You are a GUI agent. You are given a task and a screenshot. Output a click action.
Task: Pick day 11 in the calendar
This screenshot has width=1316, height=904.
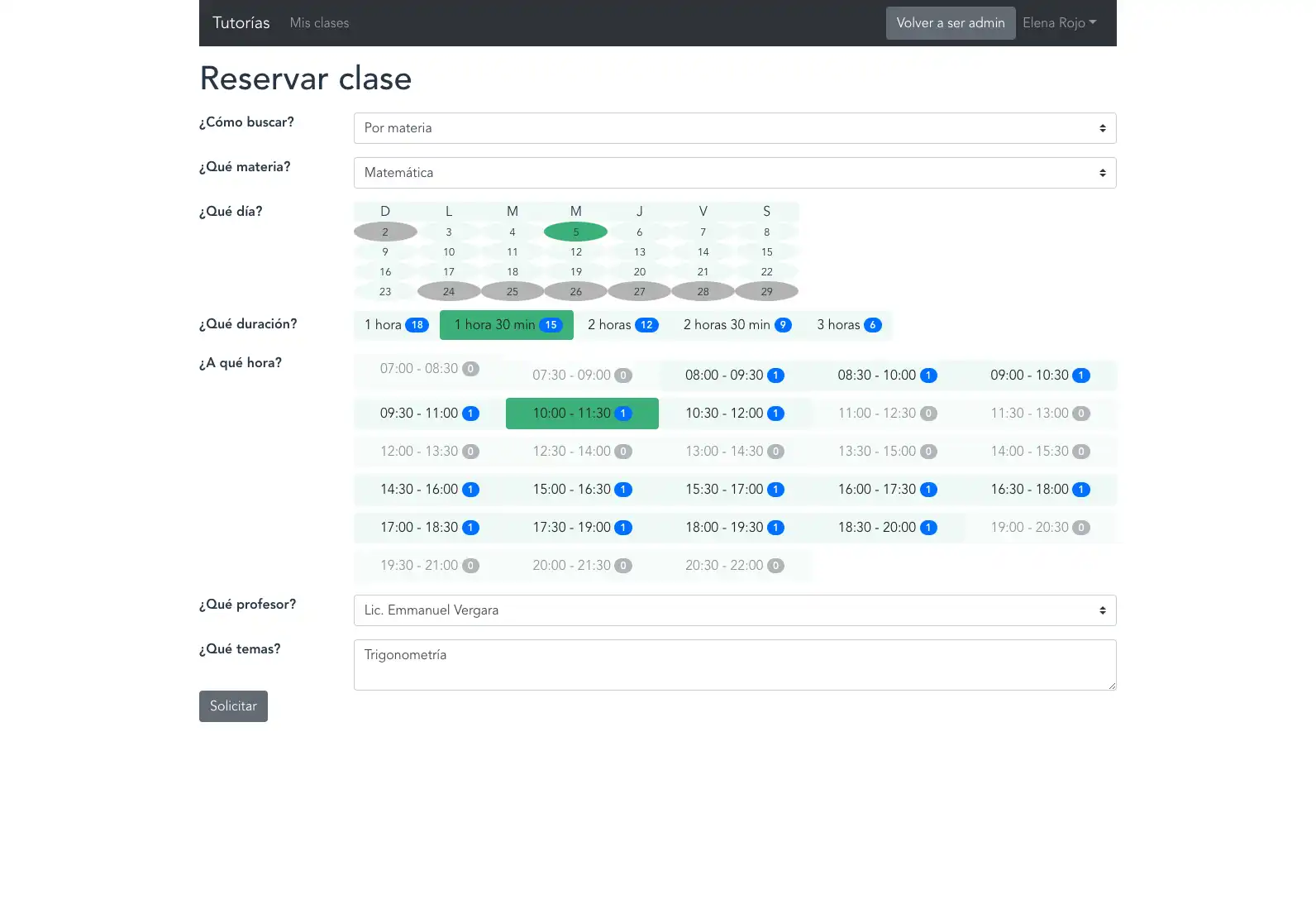point(513,251)
